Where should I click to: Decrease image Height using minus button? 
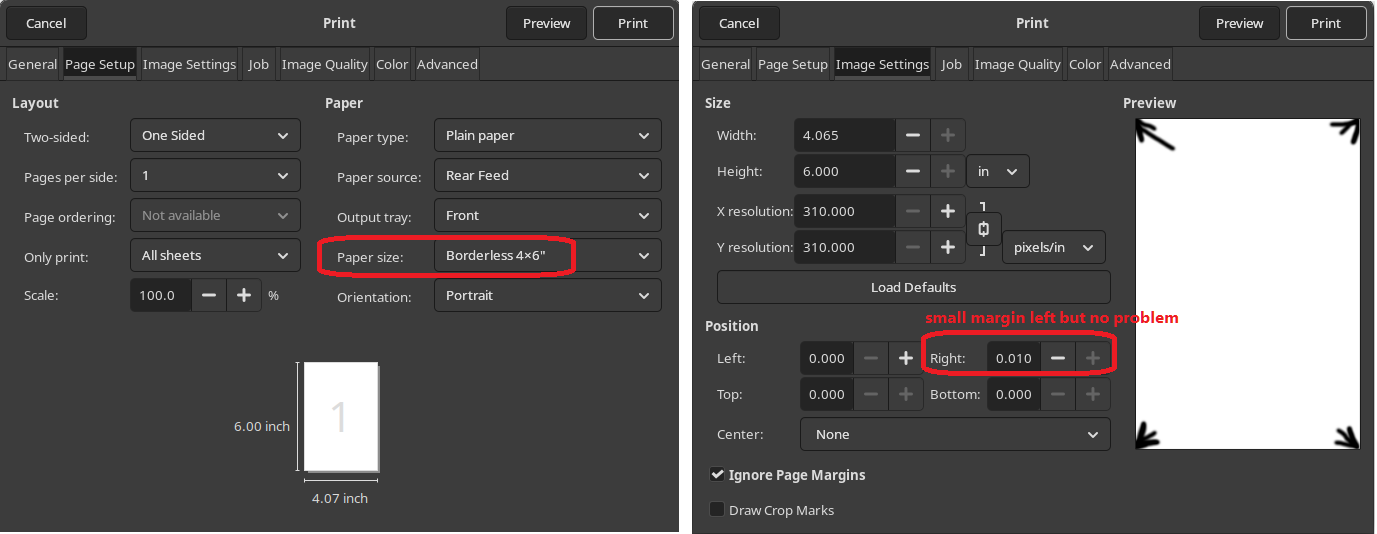[x=912, y=171]
